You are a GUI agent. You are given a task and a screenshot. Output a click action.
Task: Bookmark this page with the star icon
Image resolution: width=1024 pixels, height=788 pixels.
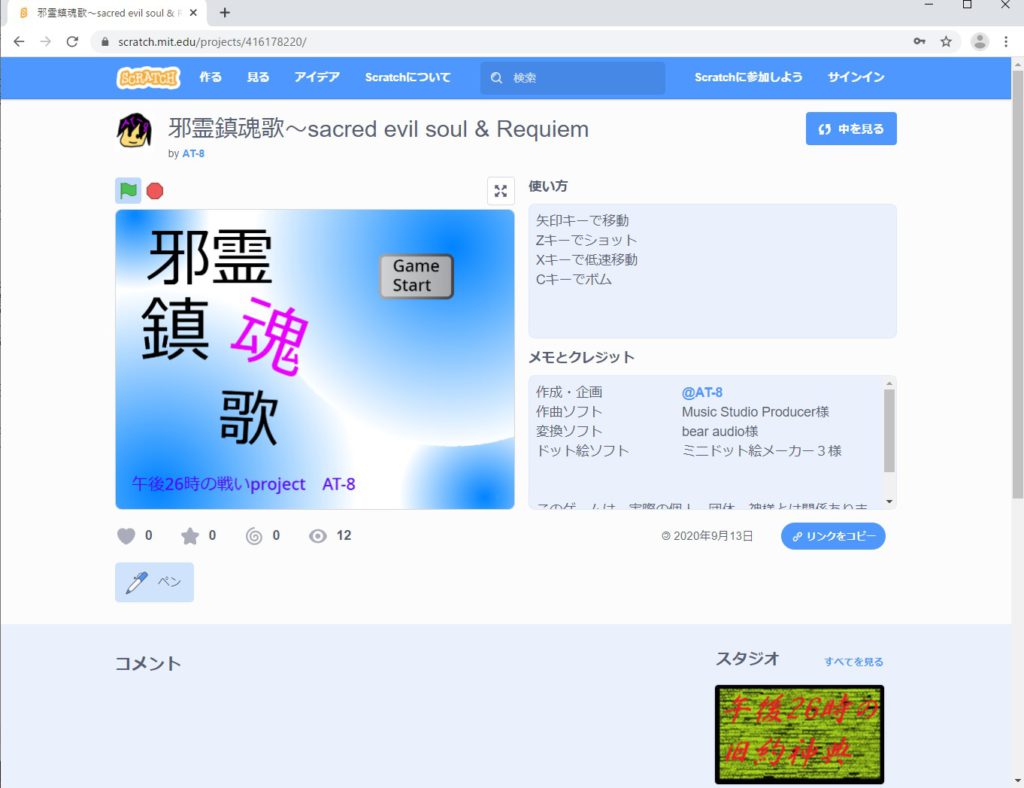click(x=946, y=41)
